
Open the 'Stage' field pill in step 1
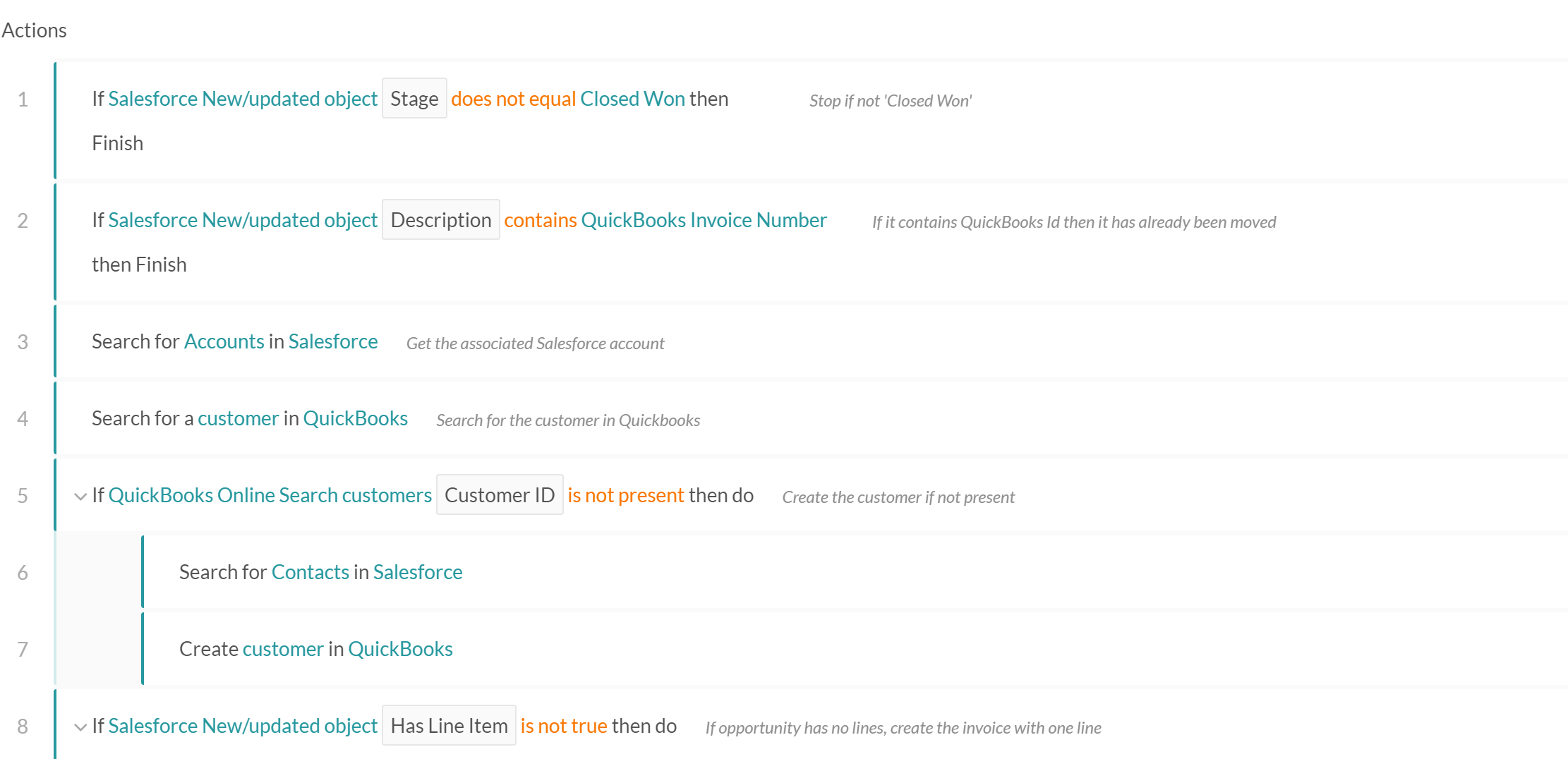pos(414,99)
